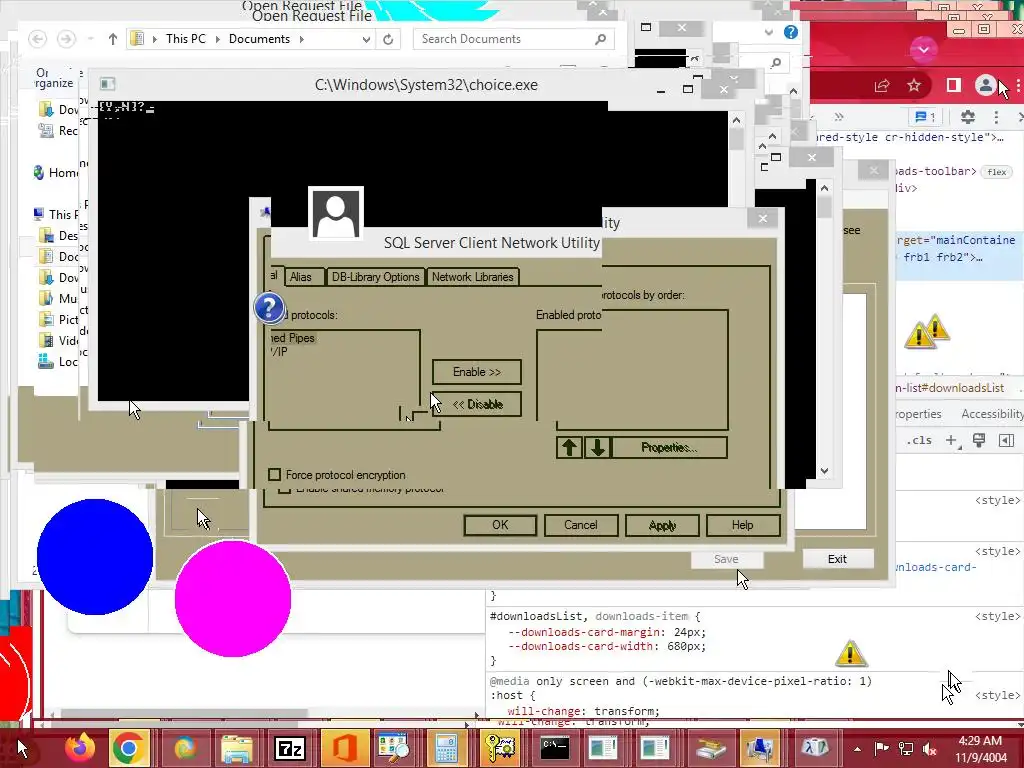Move protocol up with arrow button
Screen dimensions: 1024x768
pyautogui.click(x=569, y=447)
